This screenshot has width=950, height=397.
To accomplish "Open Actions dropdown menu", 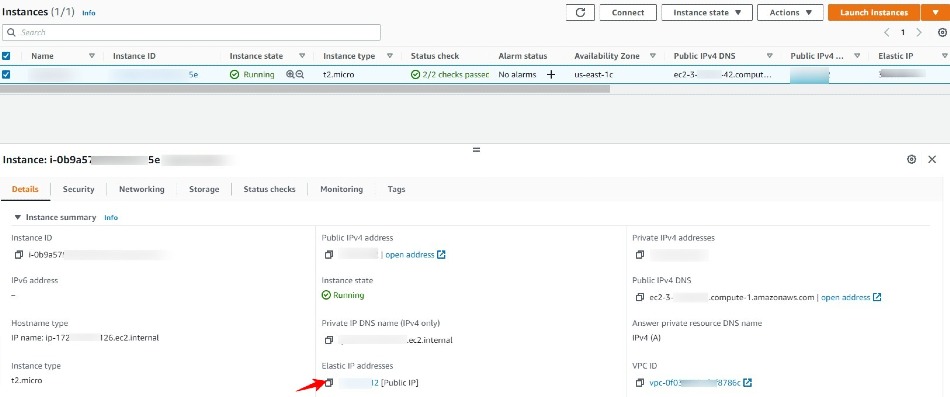I will click(790, 13).
